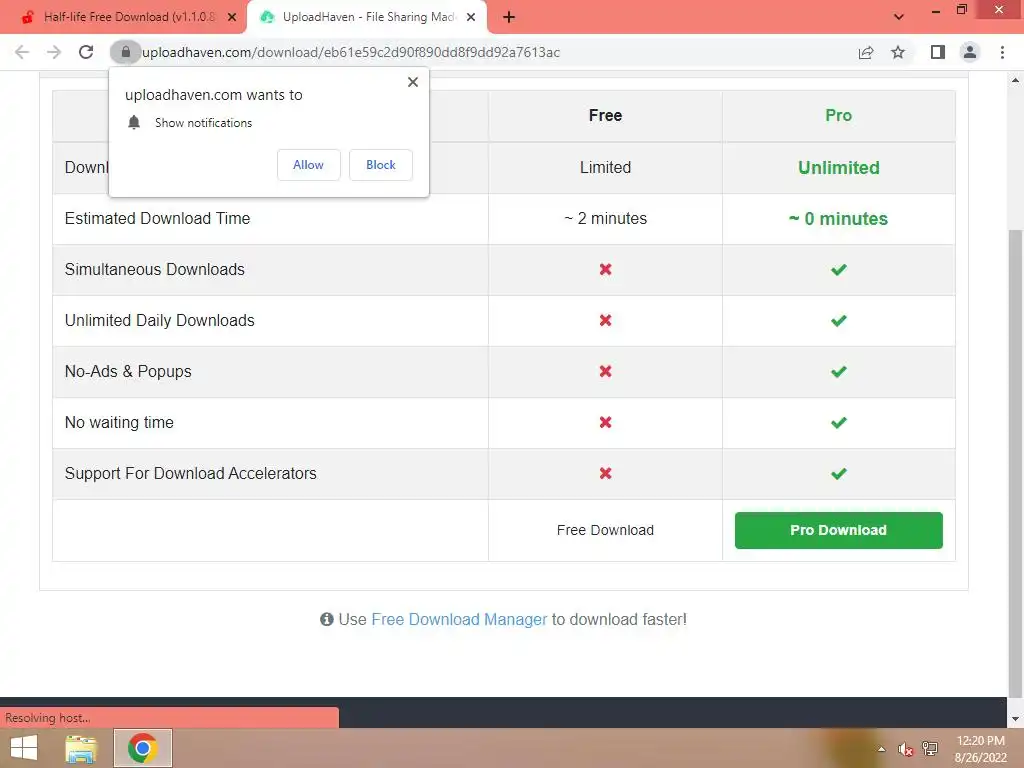Click the Pro Download button
Image resolution: width=1024 pixels, height=768 pixels.
pyautogui.click(x=839, y=530)
